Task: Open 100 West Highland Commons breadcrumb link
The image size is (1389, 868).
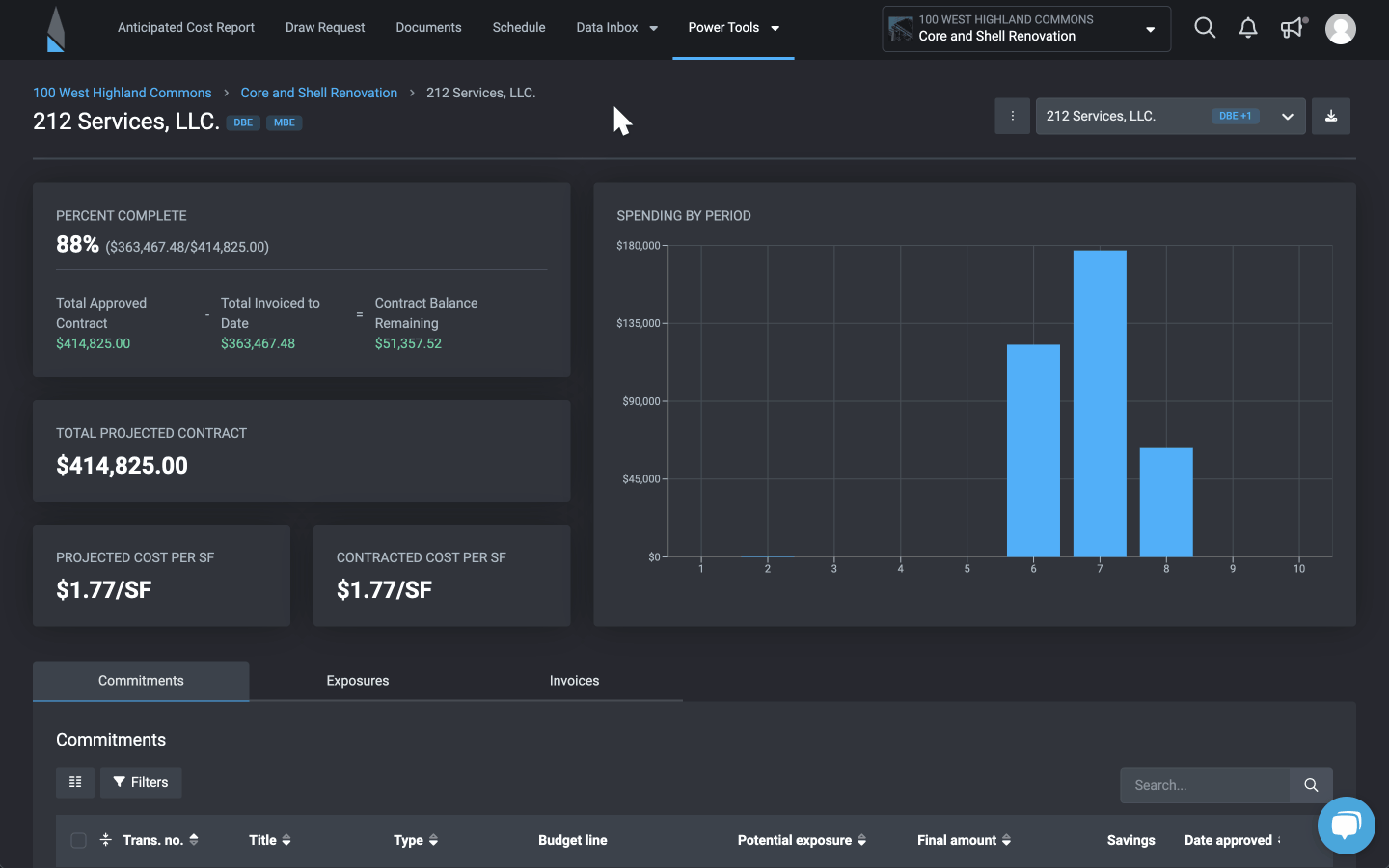Action: click(x=123, y=93)
